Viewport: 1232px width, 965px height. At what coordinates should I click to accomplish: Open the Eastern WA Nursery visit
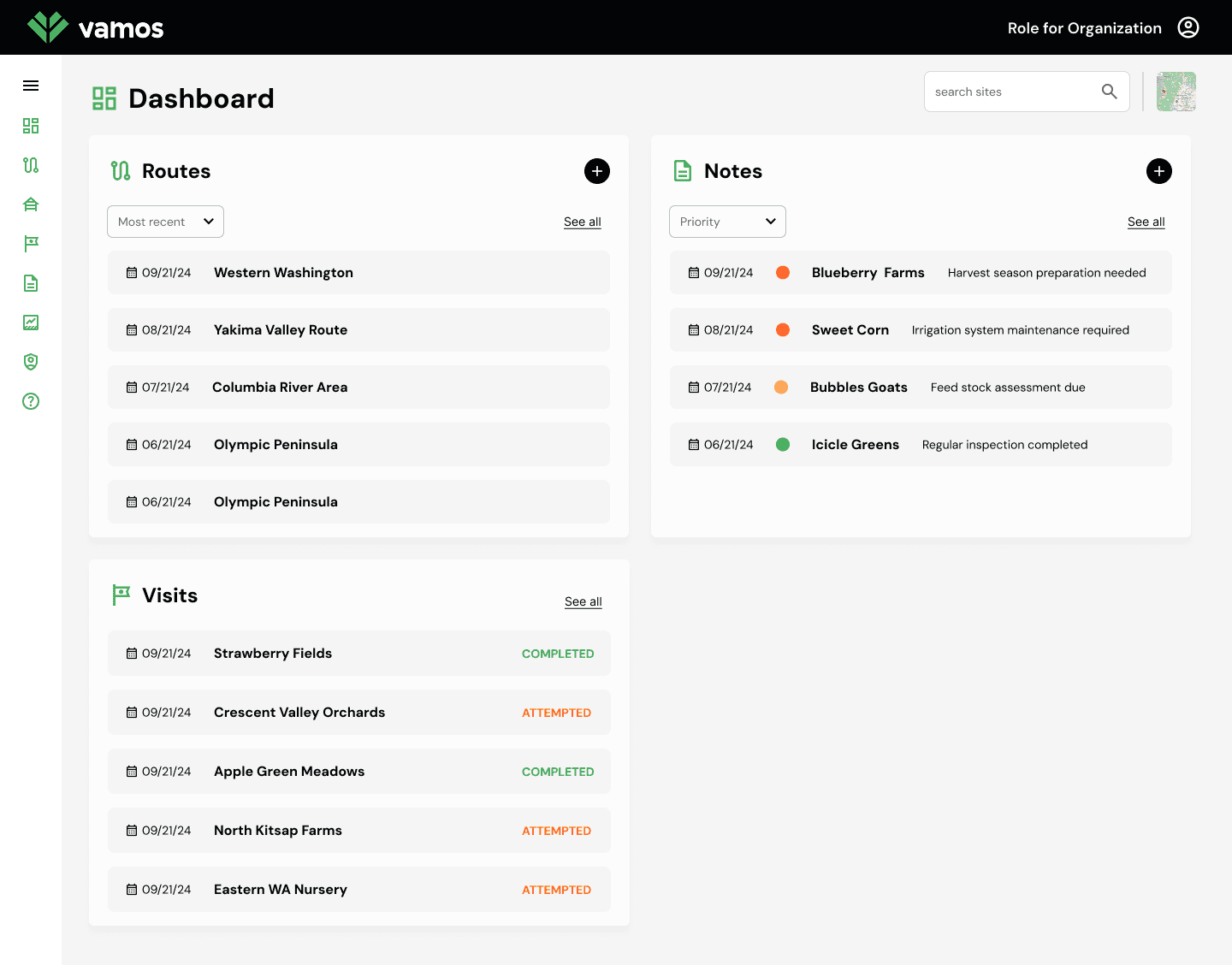359,890
